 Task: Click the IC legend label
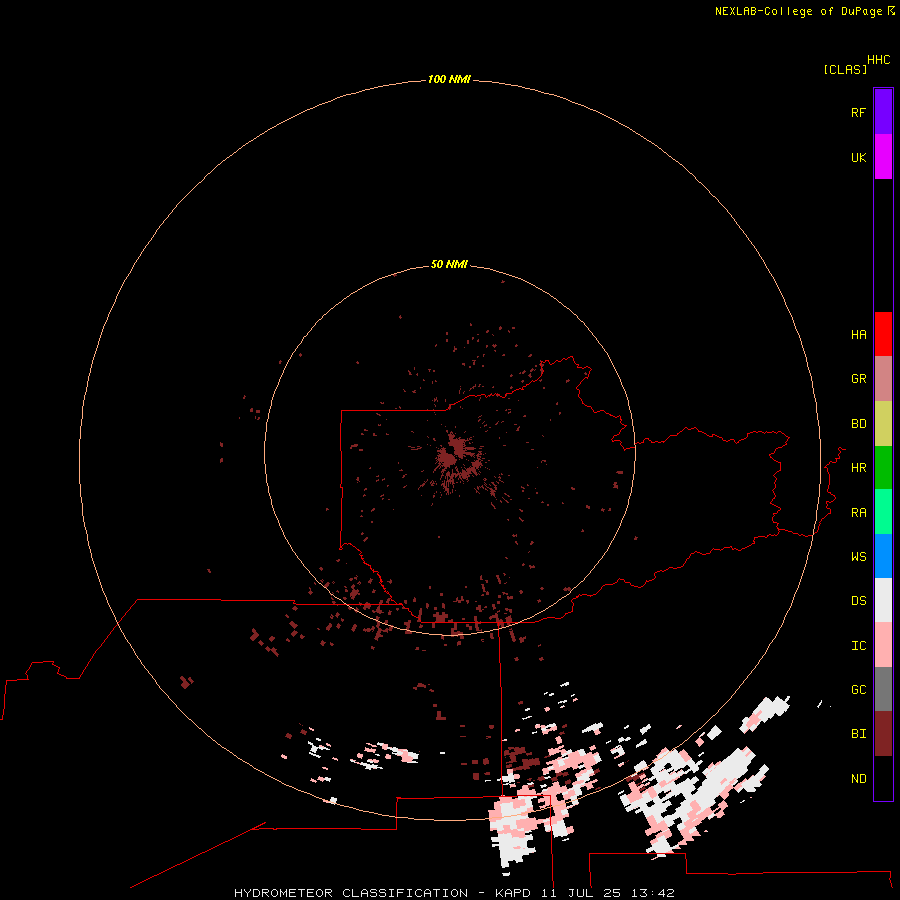[x=858, y=645]
